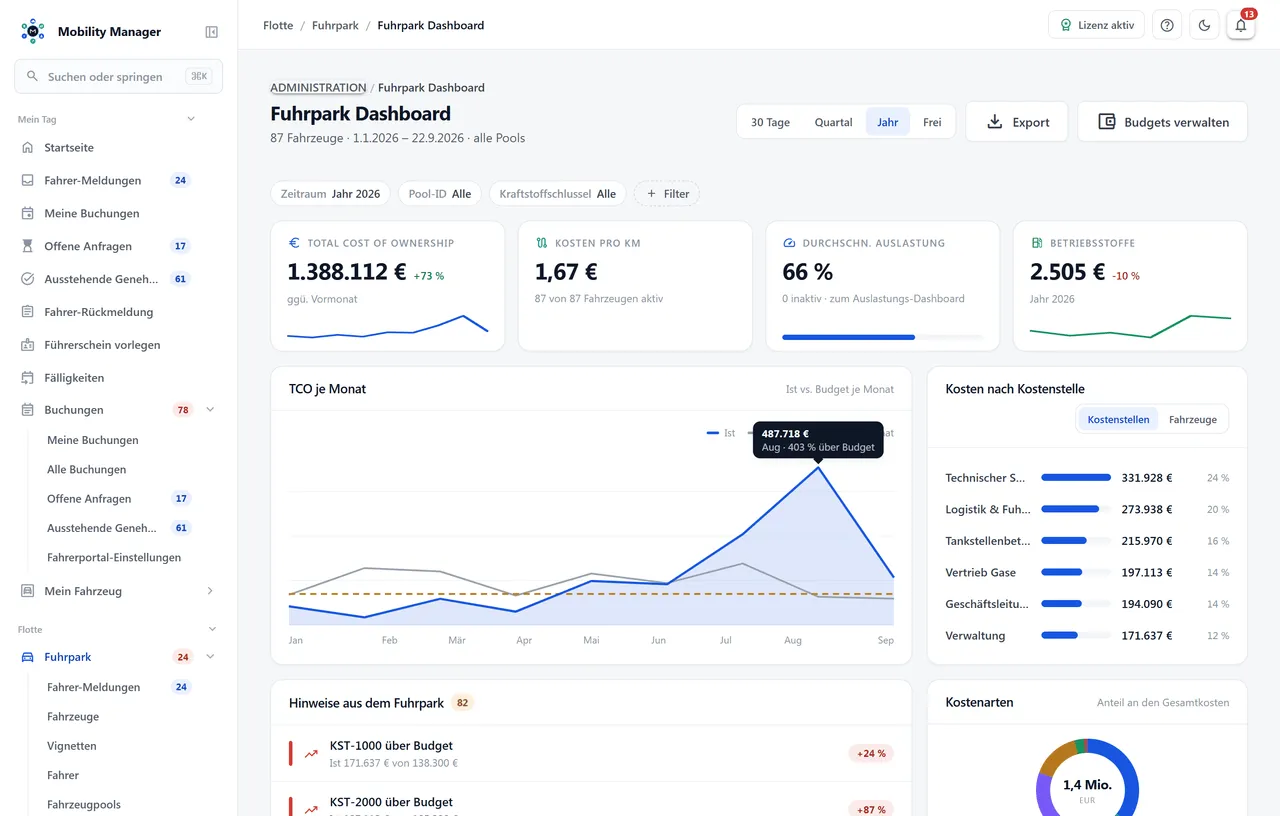This screenshot has width=1280, height=816.
Task: Select the Quartal time range
Action: (833, 122)
